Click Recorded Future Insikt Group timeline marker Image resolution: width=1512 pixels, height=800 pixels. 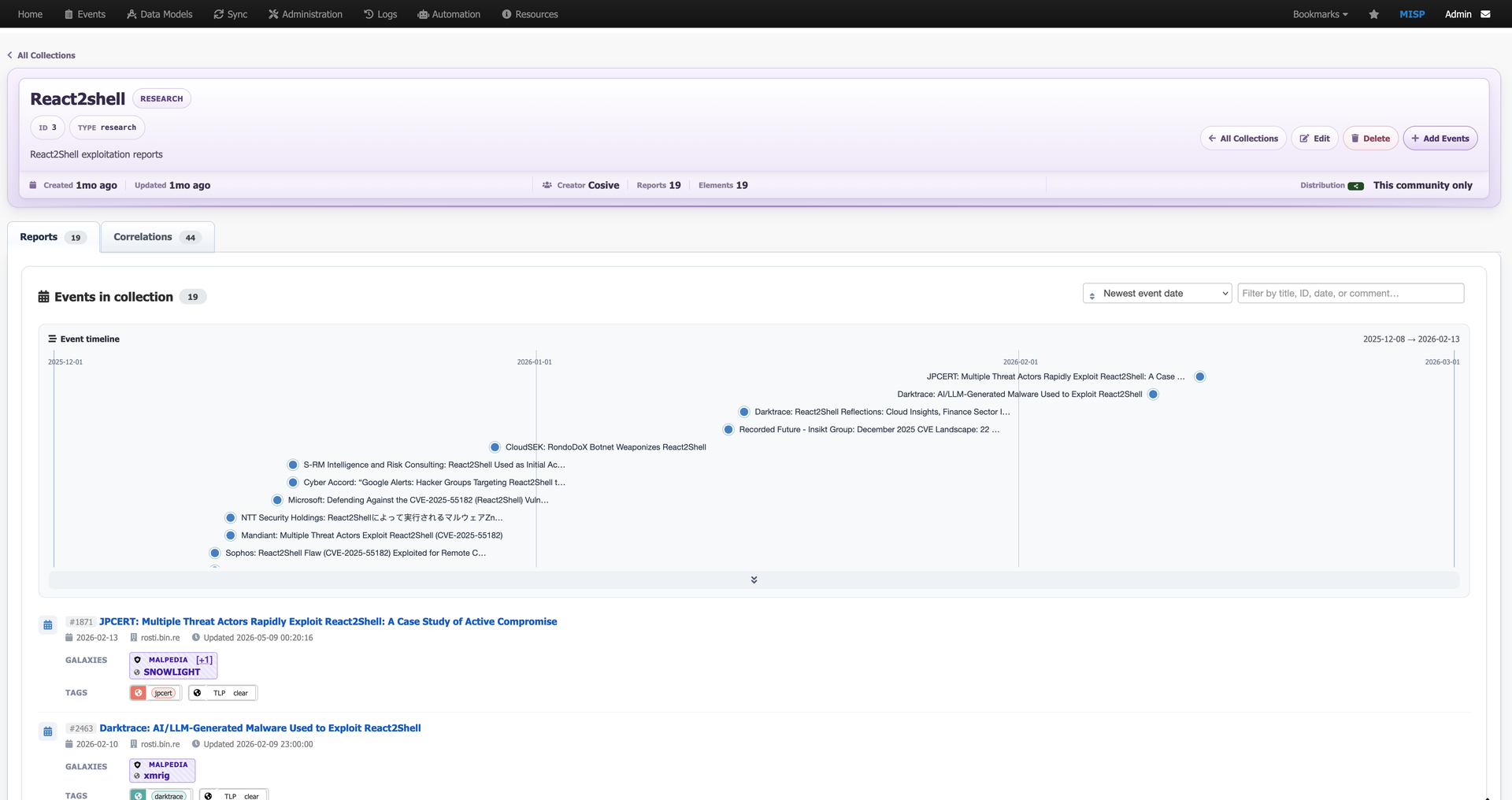pos(728,430)
